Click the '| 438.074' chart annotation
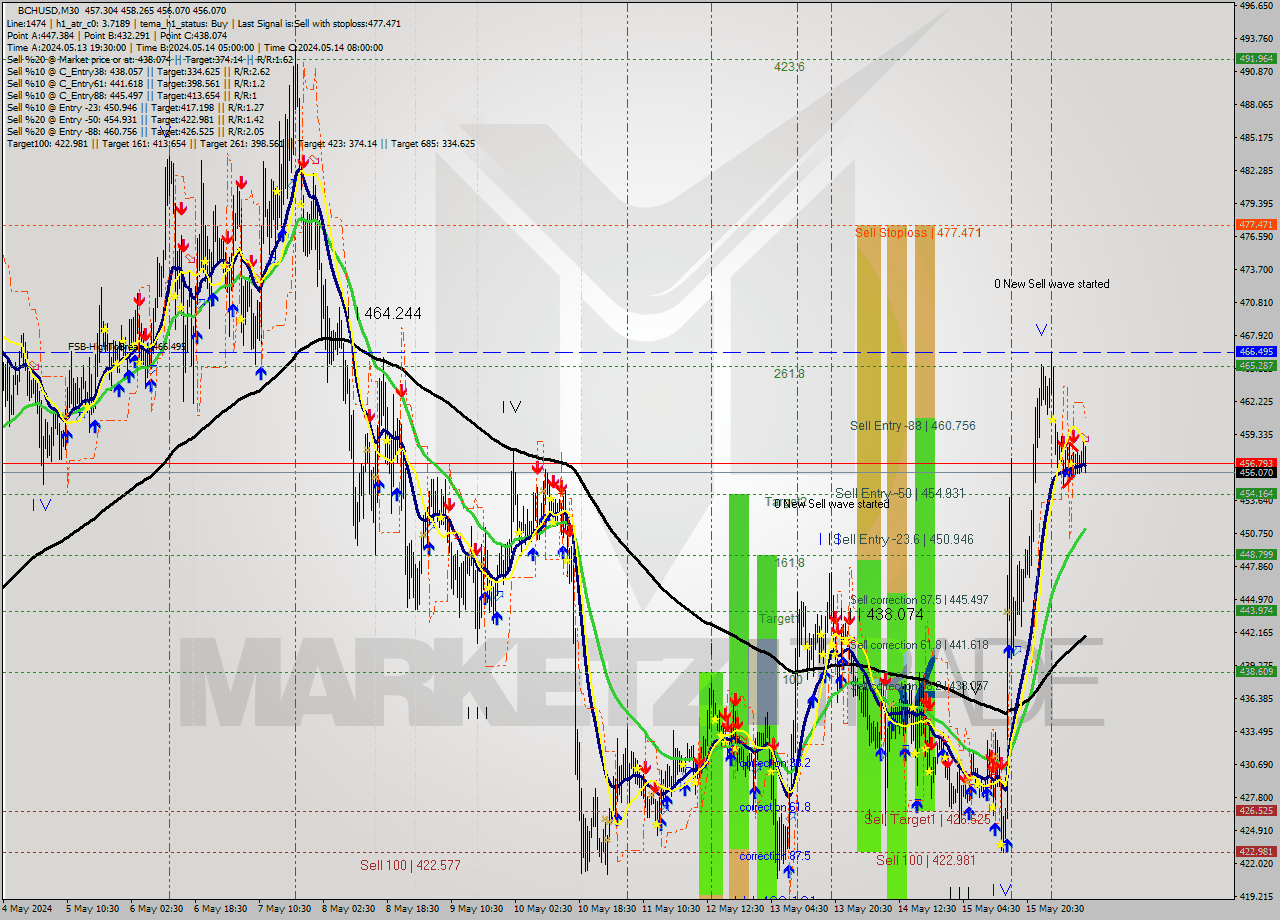Viewport: 1280px width, 920px height. (891, 614)
